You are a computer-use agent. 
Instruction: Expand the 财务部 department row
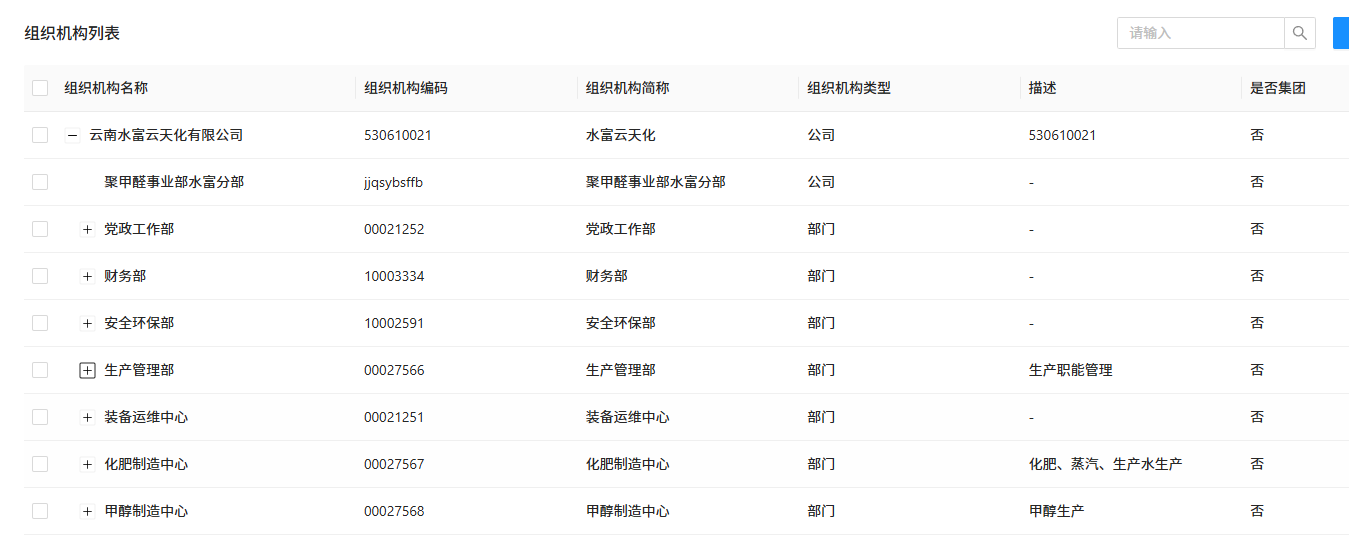tap(87, 276)
